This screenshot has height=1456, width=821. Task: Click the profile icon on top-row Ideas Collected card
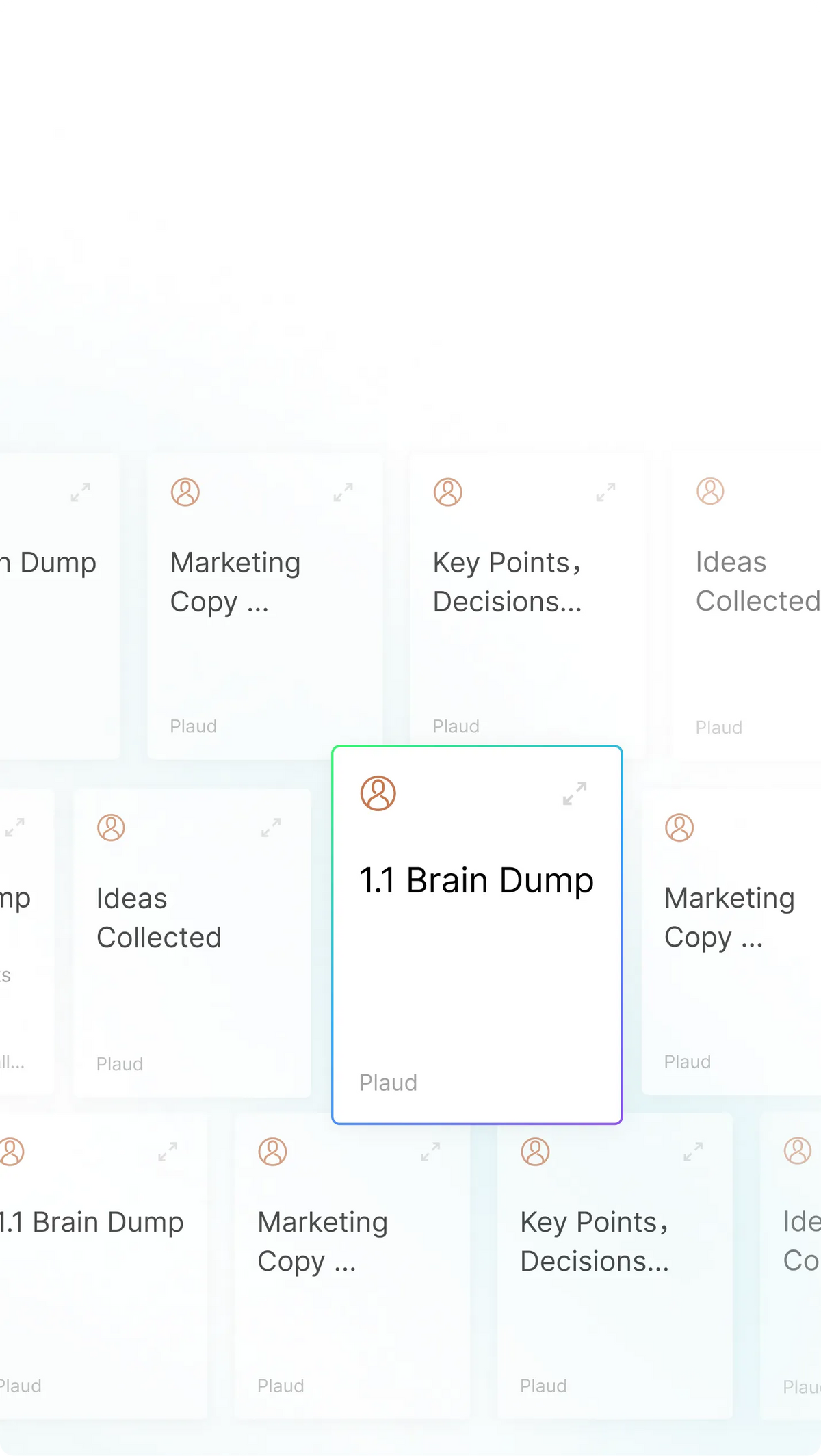(x=710, y=491)
